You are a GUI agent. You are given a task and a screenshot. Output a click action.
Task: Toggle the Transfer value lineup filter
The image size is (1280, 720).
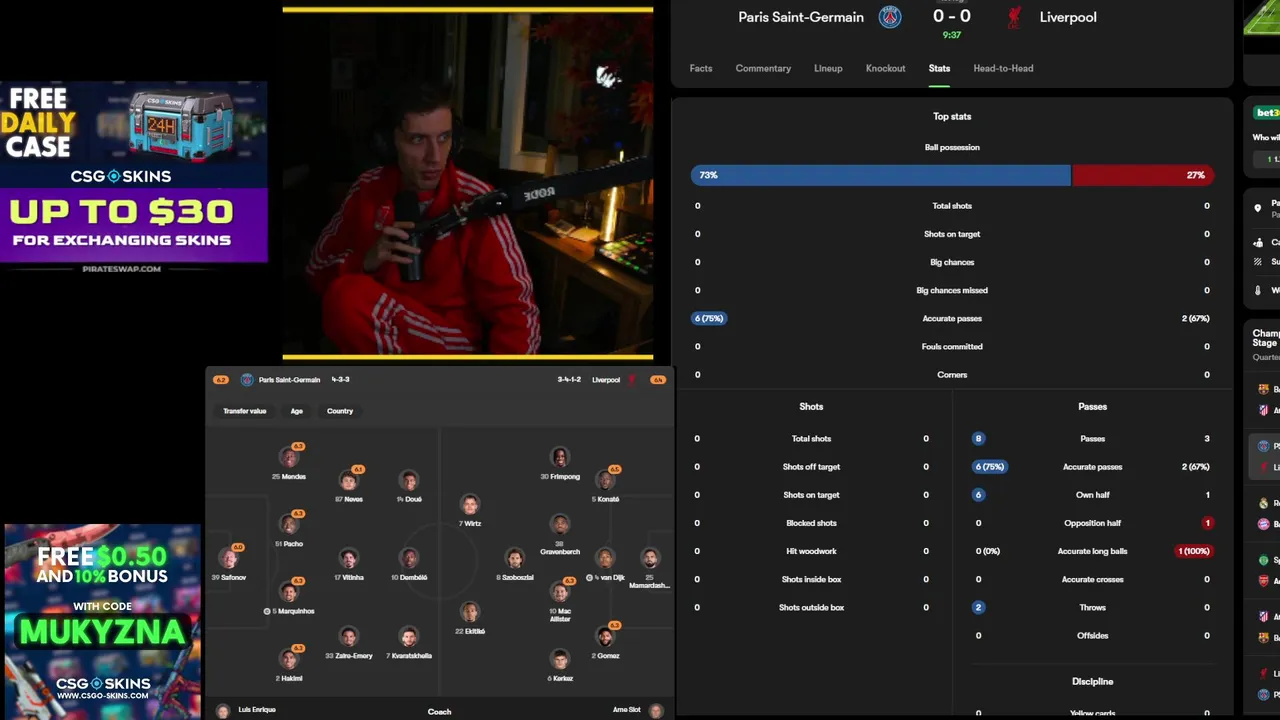(x=245, y=411)
